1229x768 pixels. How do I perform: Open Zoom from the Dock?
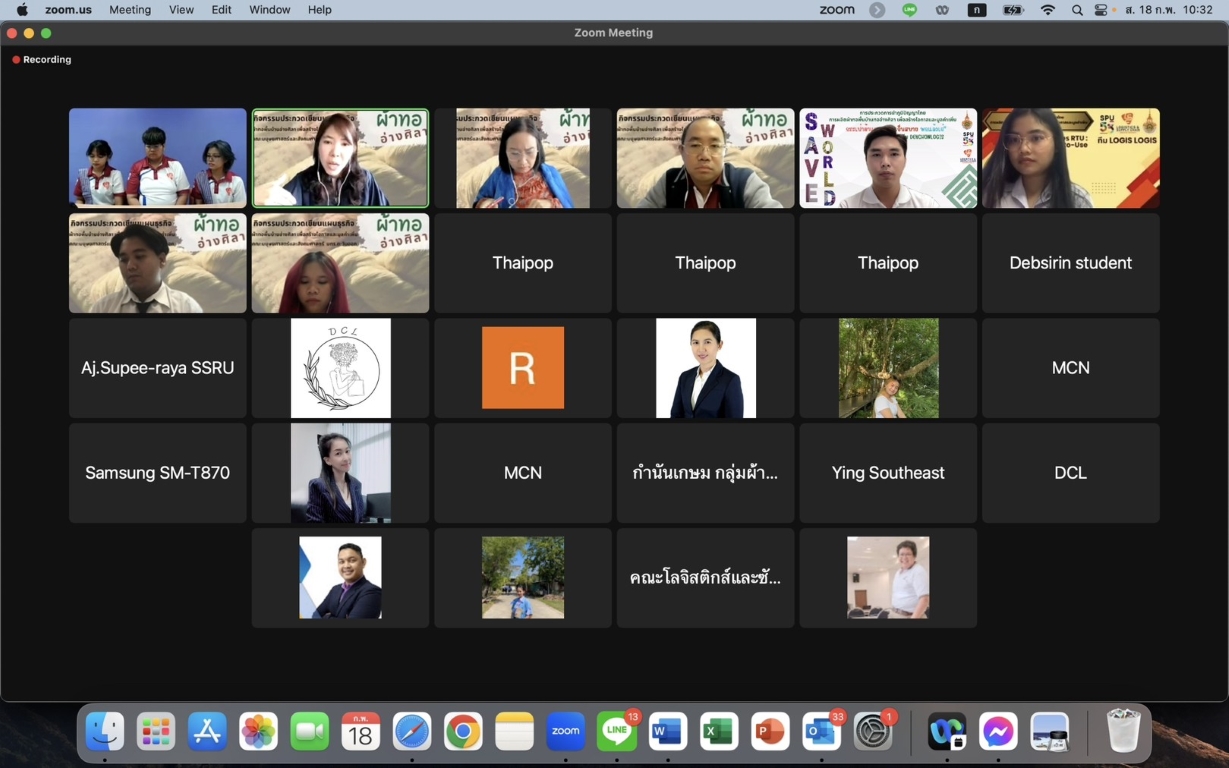coord(565,732)
